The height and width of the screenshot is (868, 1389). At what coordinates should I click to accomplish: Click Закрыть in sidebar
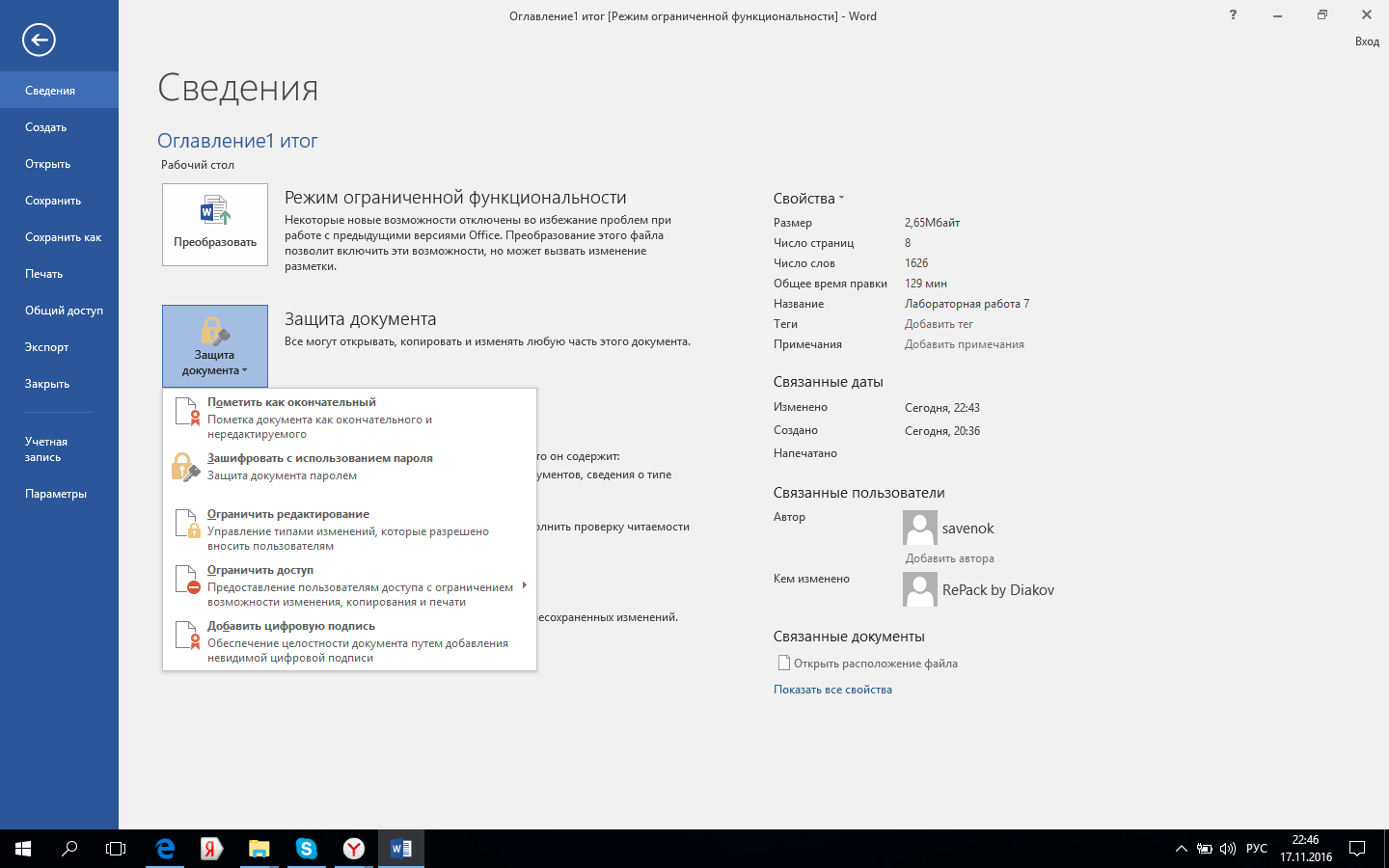tap(59, 383)
